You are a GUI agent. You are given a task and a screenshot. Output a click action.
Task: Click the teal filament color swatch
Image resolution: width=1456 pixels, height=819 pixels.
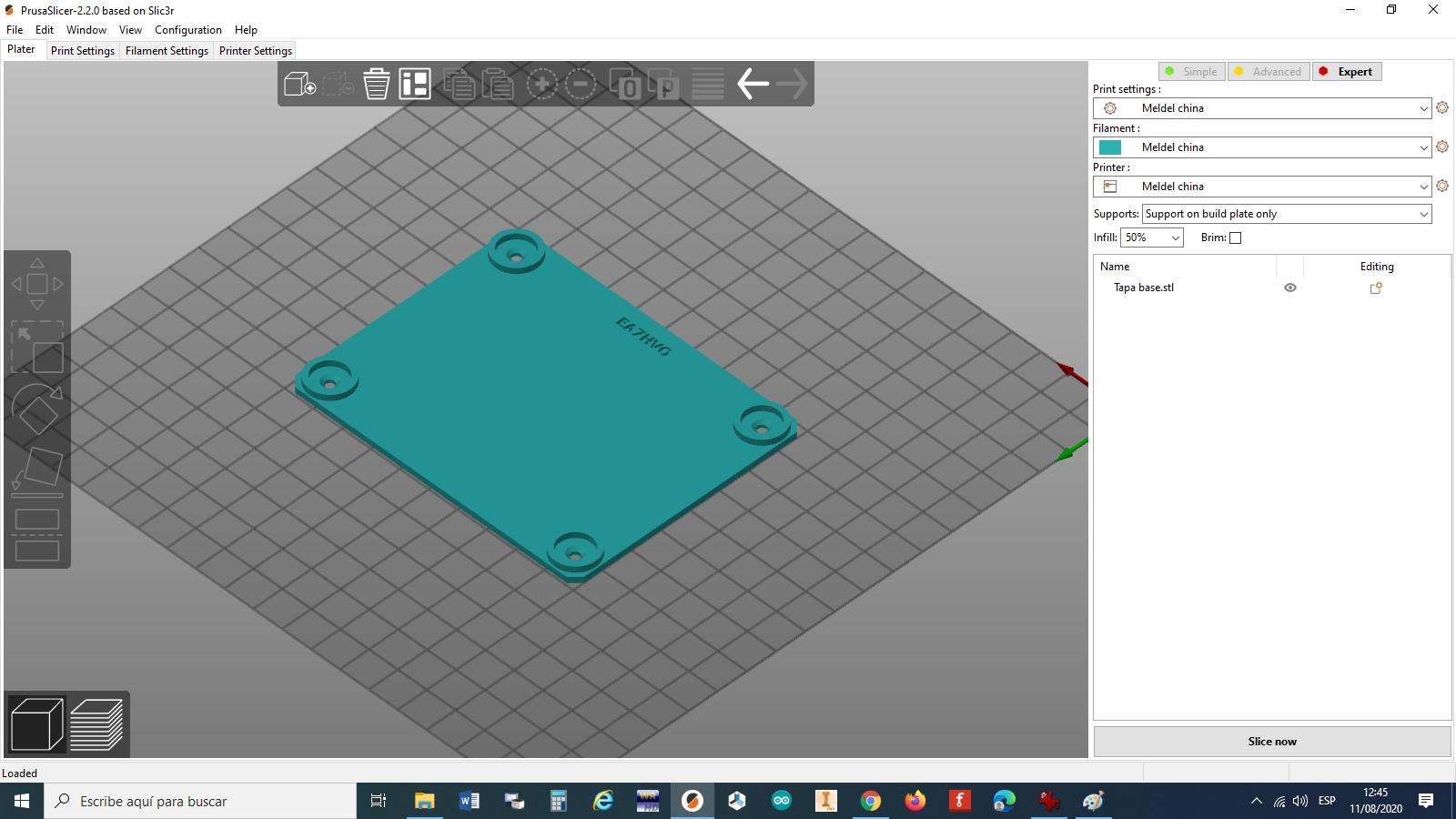coord(1110,147)
